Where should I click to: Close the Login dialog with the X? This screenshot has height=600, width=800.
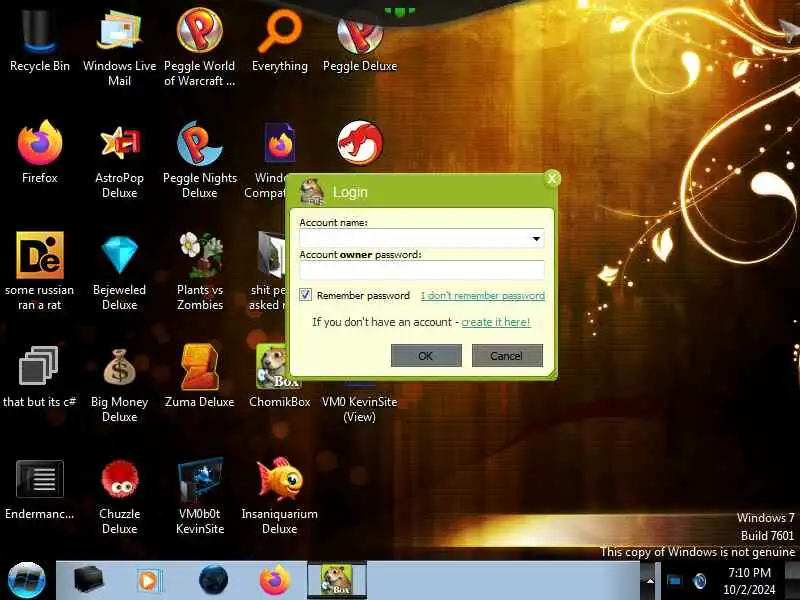552,179
